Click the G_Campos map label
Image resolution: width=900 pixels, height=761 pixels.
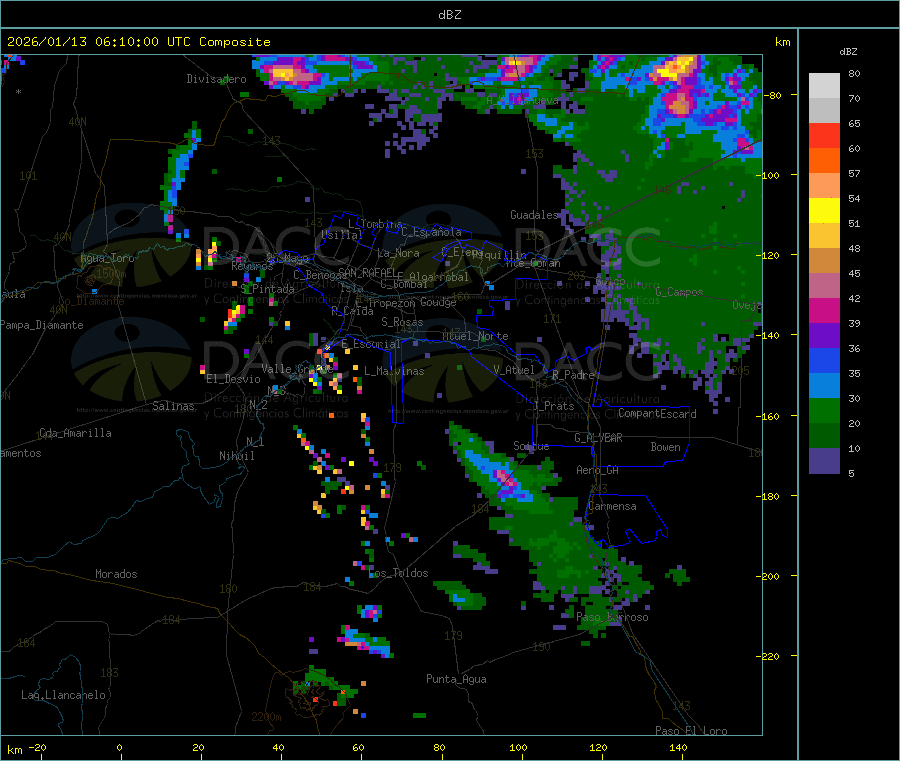point(680,292)
